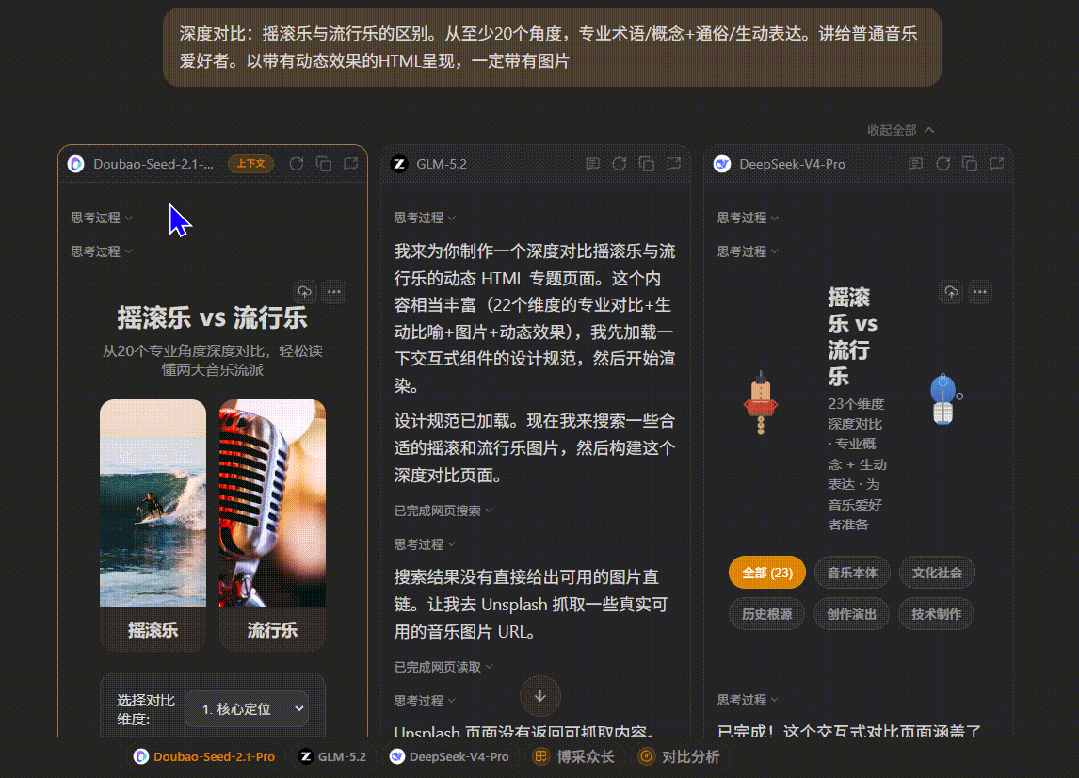Viewport: 1079px width, 778px height.
Task: Click the 摇滚乐 surfing image card
Action: (x=153, y=503)
